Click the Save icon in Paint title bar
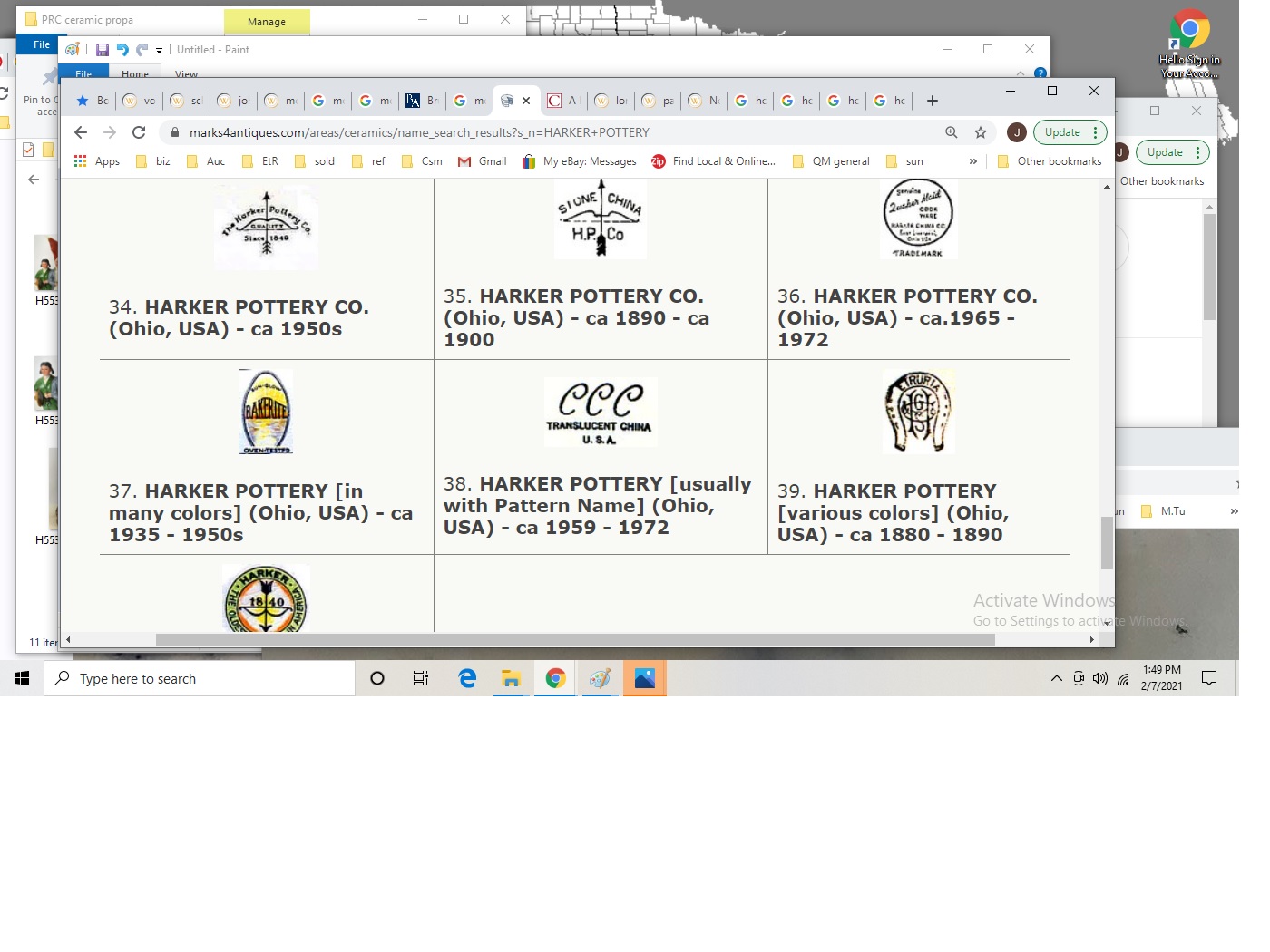Image resolution: width=1270 pixels, height=952 pixels. point(103,50)
